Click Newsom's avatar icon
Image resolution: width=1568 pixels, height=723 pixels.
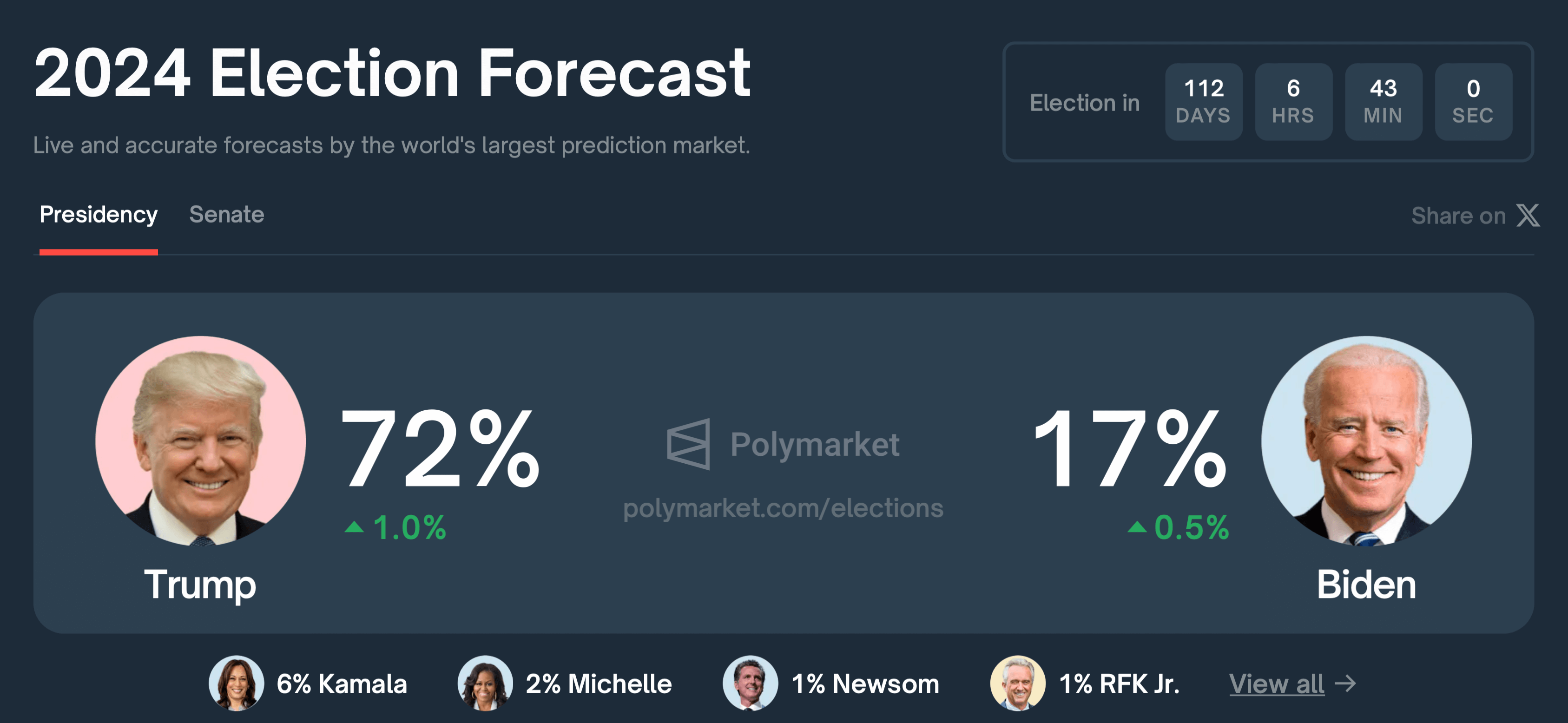coord(751,684)
